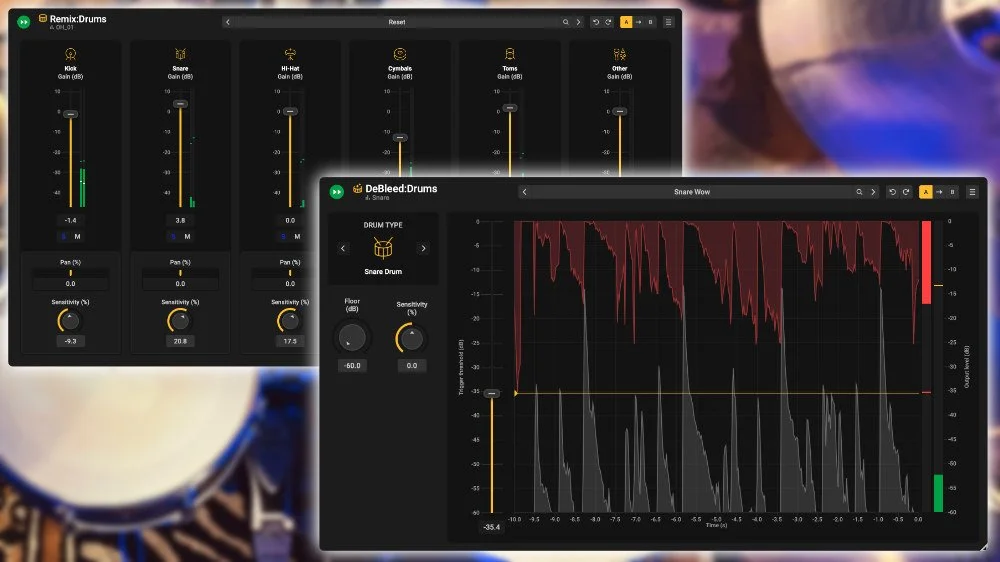Solo the Snare channel
The height and width of the screenshot is (562, 1000).
pyautogui.click(x=173, y=237)
